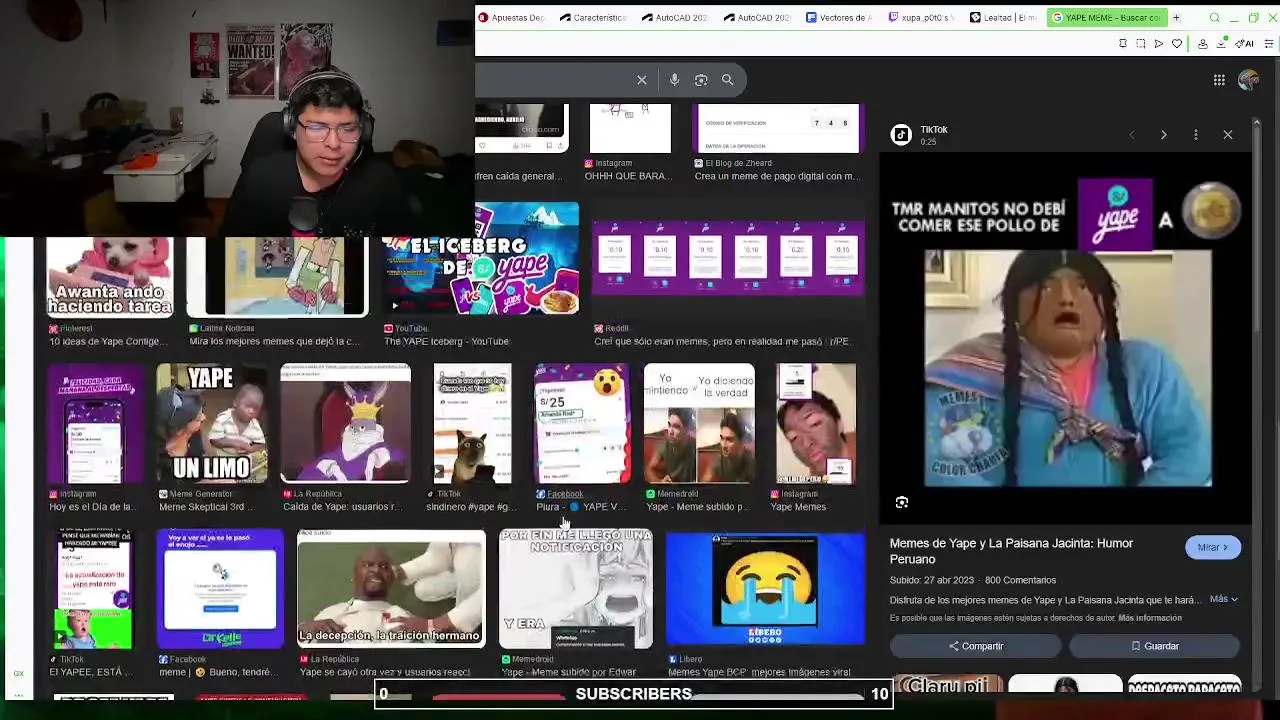Viewport: 1280px width, 720px height.
Task: Close the image preview panel
Action: [1228, 134]
